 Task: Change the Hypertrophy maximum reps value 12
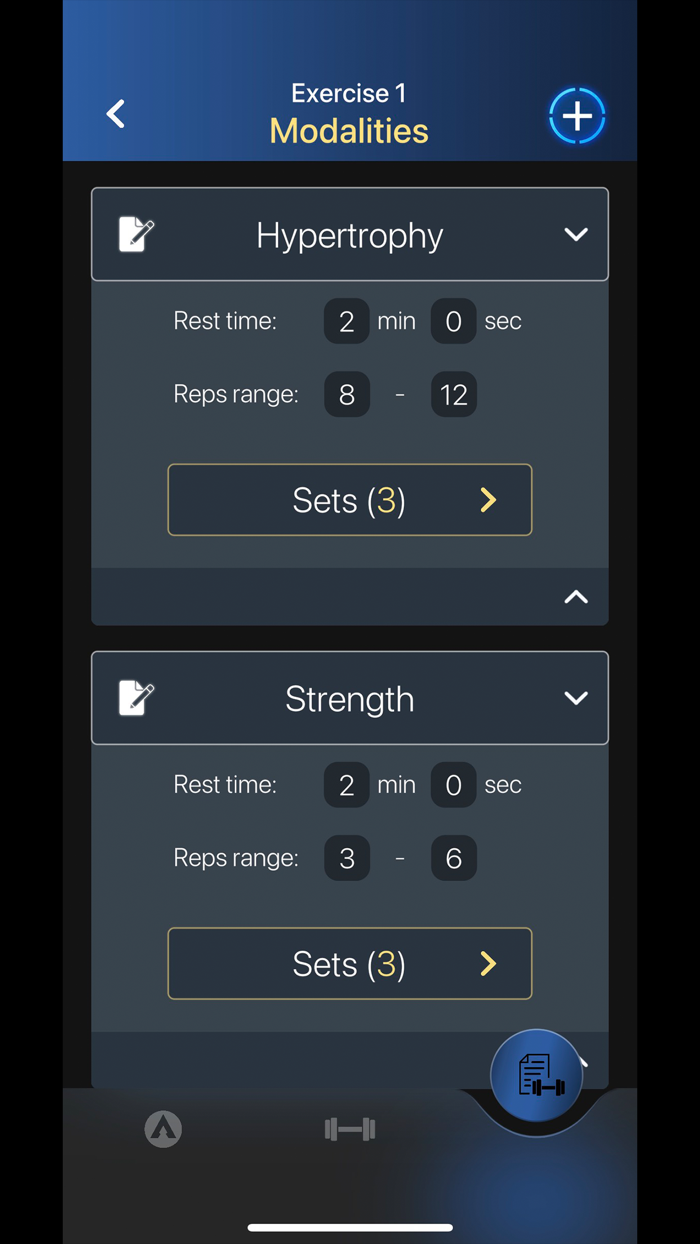(x=453, y=394)
